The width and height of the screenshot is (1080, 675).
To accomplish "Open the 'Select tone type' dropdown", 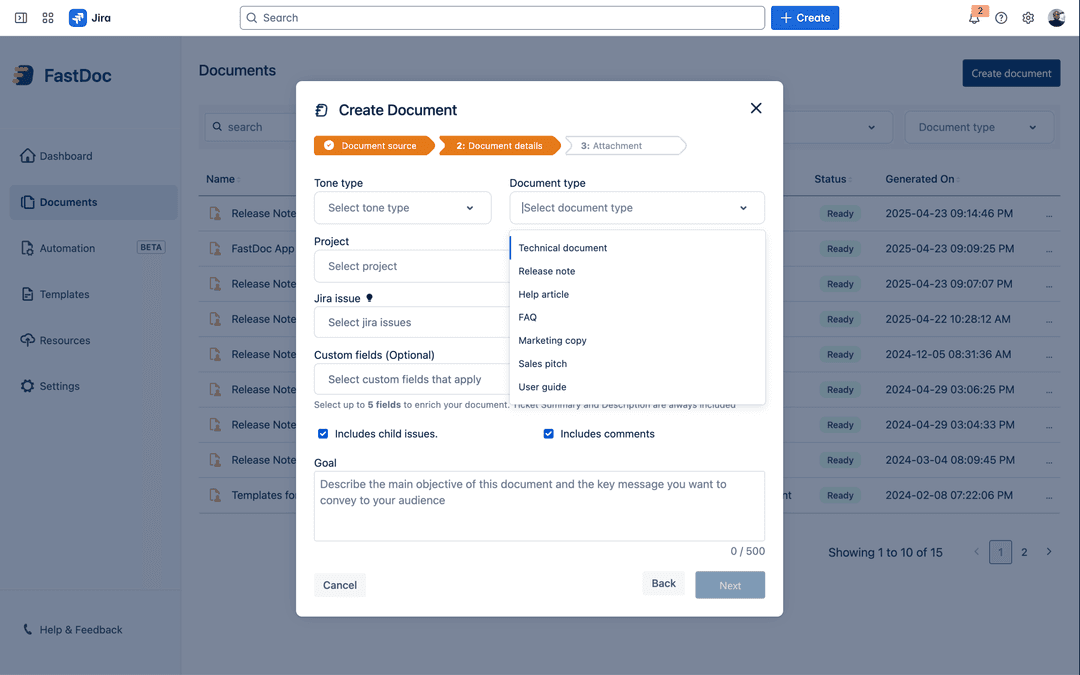I will point(403,207).
